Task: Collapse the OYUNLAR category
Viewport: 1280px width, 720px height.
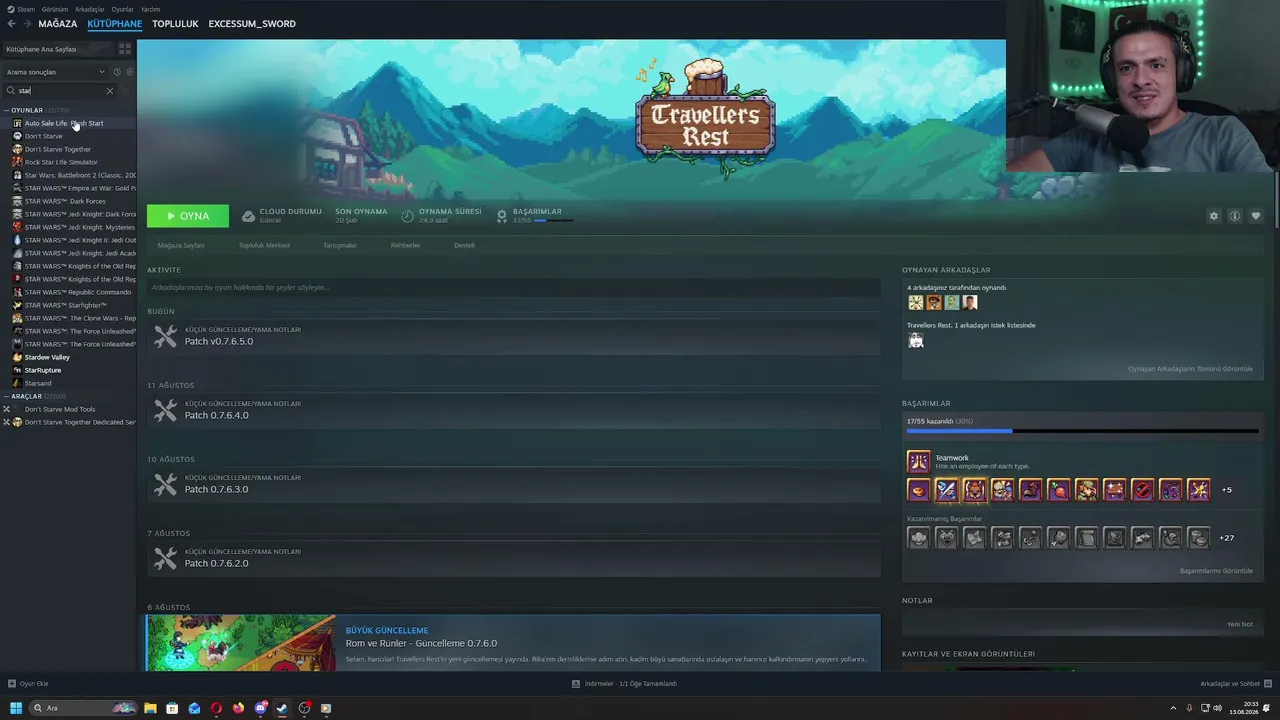Action: pos(6,110)
